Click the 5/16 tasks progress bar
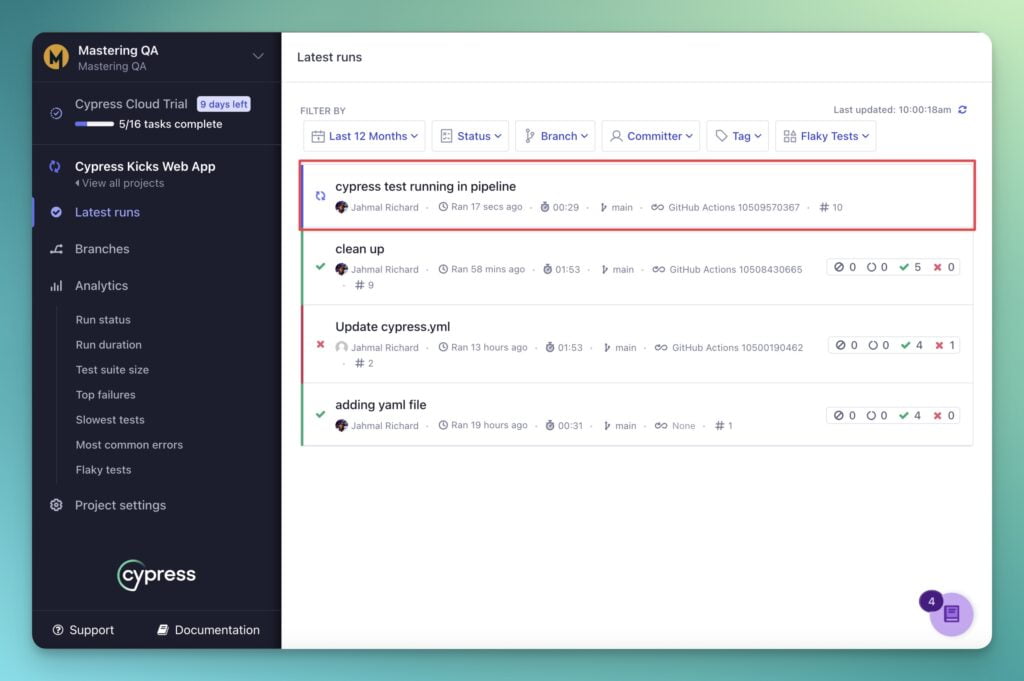This screenshot has height=681, width=1024. (94, 124)
